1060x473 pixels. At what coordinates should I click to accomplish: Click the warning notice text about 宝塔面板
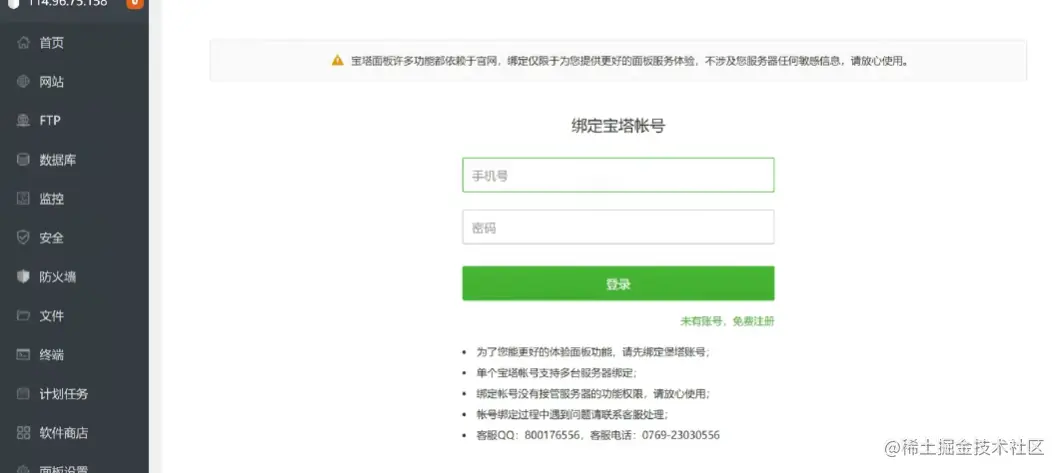pos(629,61)
